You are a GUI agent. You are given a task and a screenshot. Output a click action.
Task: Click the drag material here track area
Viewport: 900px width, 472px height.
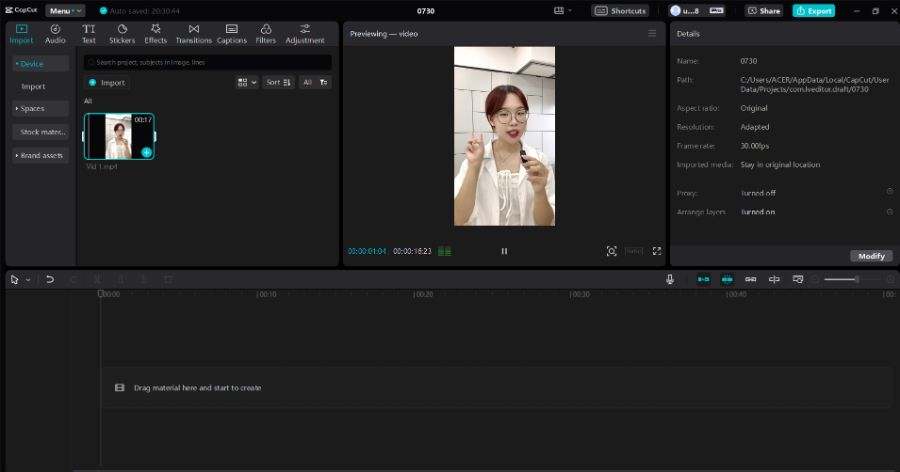click(496, 388)
